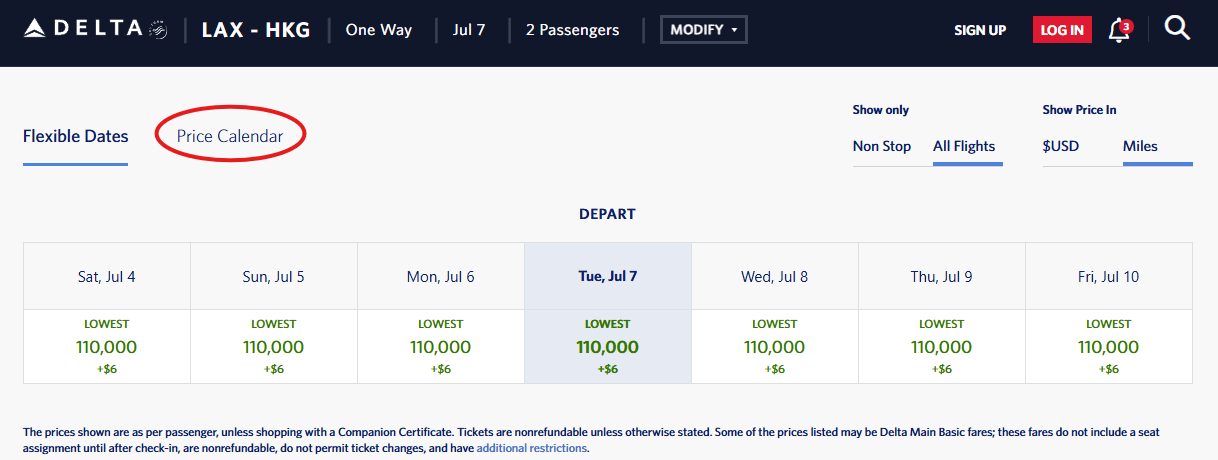This screenshot has width=1218, height=460.
Task: Click the search magnifier icon
Action: coord(1177,29)
